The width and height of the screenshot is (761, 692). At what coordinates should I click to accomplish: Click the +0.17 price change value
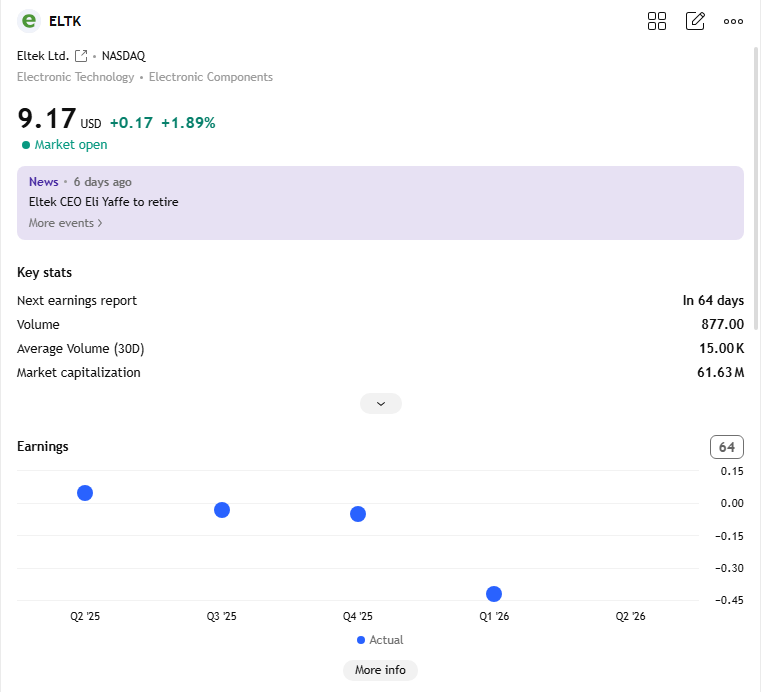point(131,123)
